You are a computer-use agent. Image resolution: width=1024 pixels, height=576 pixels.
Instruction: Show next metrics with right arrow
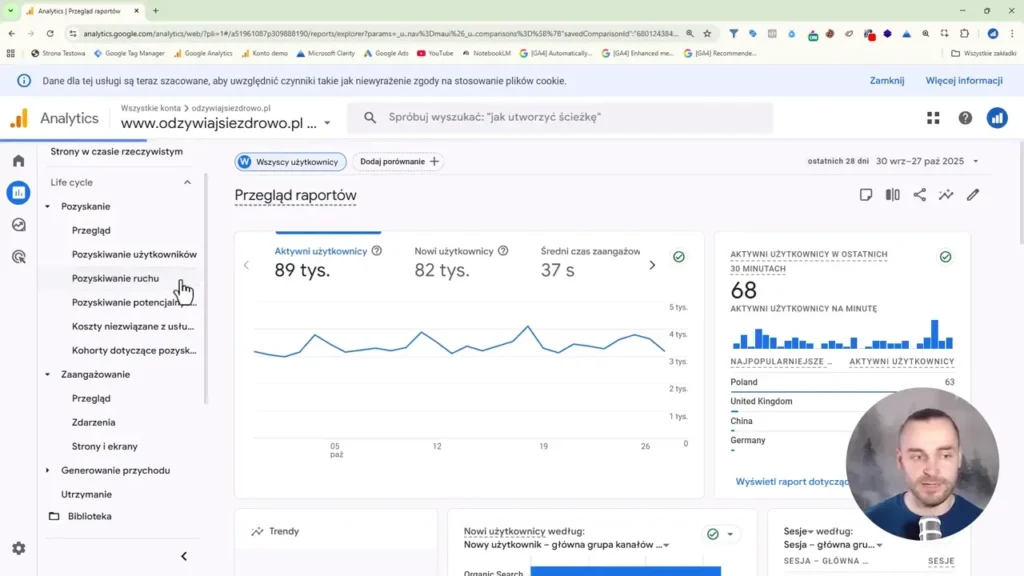click(652, 265)
